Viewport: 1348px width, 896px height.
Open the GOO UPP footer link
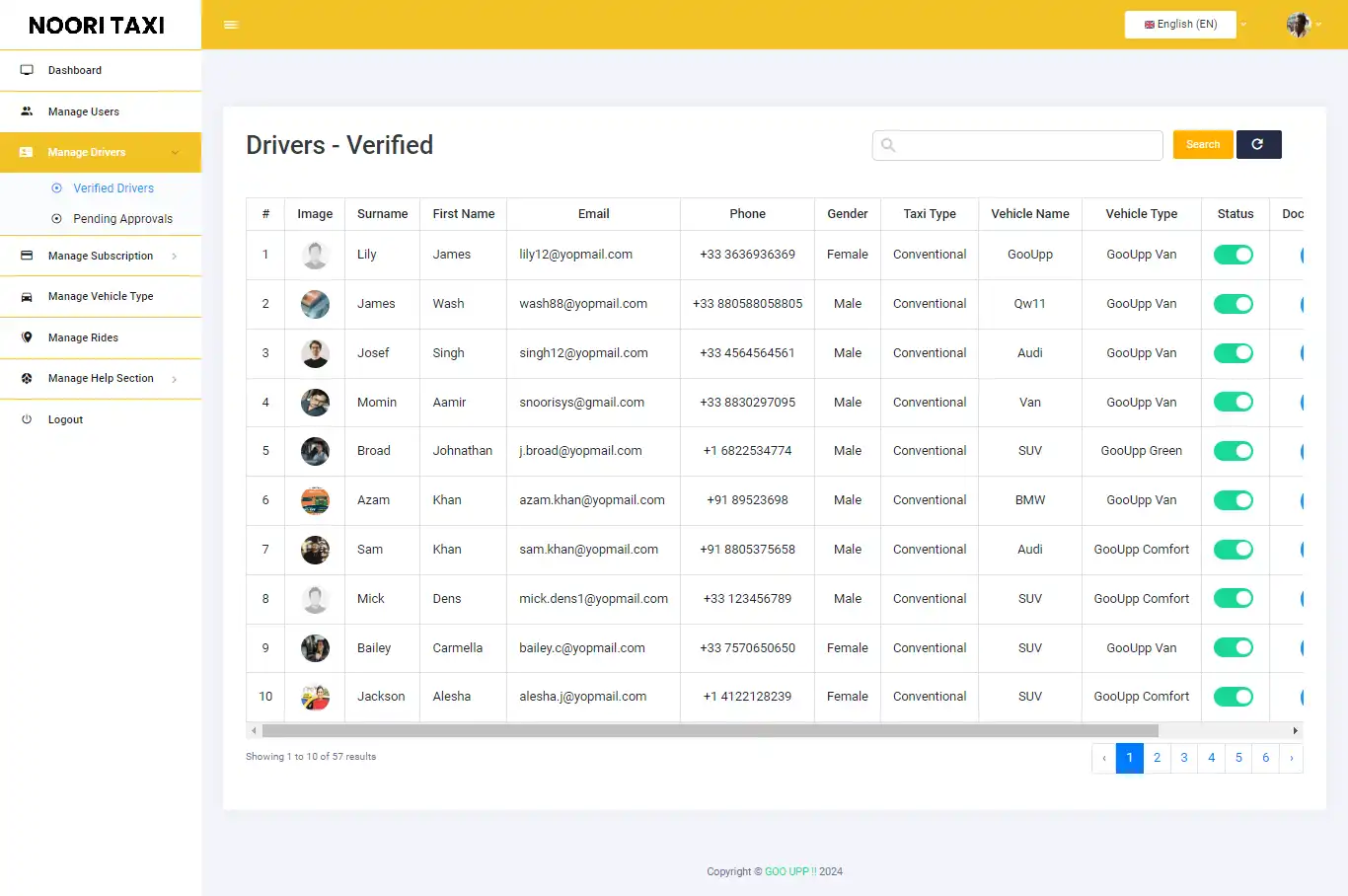point(788,871)
